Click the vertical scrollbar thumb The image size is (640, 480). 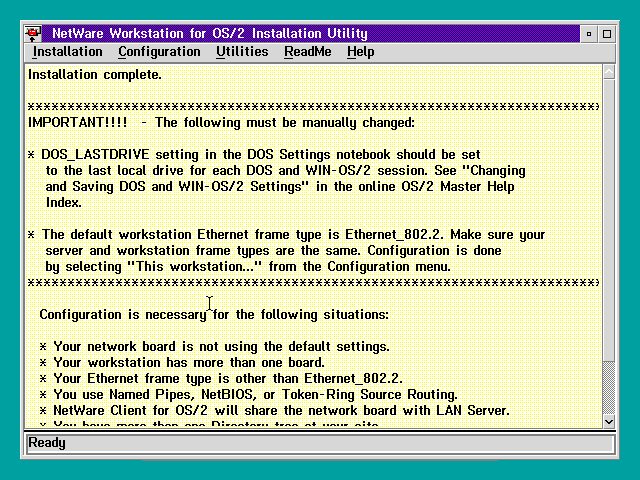(609, 220)
